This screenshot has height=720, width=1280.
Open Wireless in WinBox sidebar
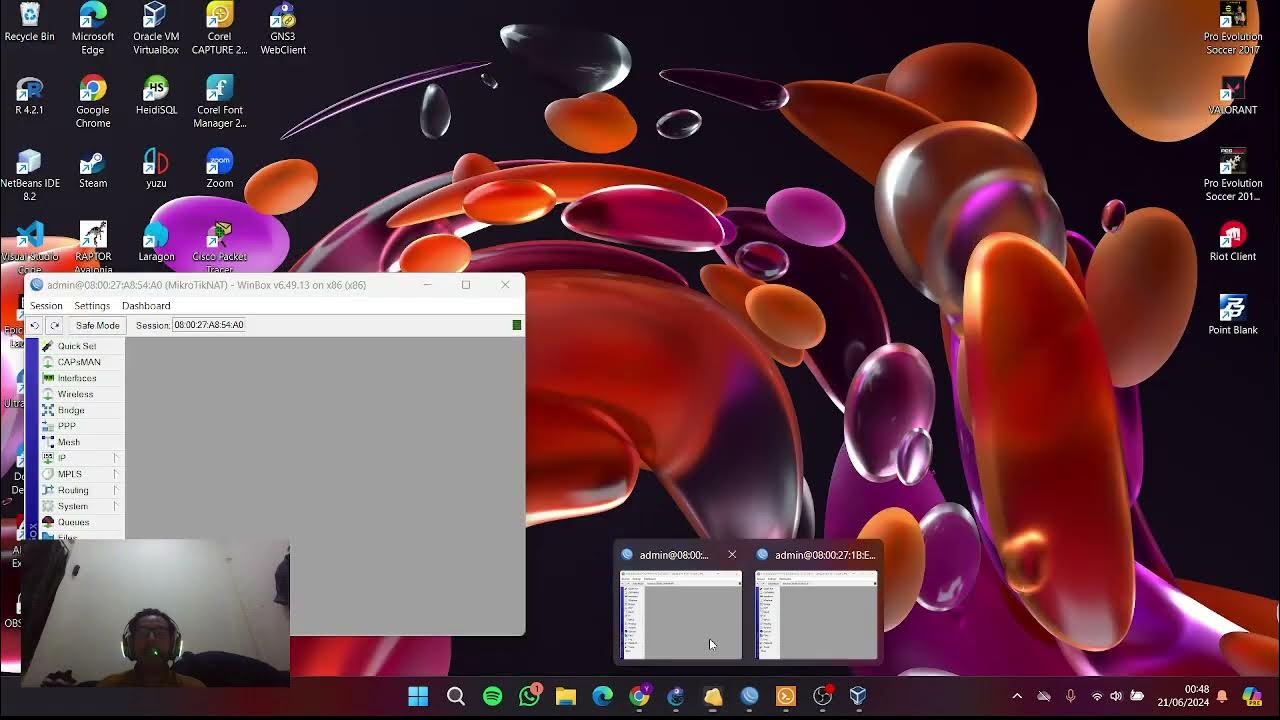tap(75, 394)
